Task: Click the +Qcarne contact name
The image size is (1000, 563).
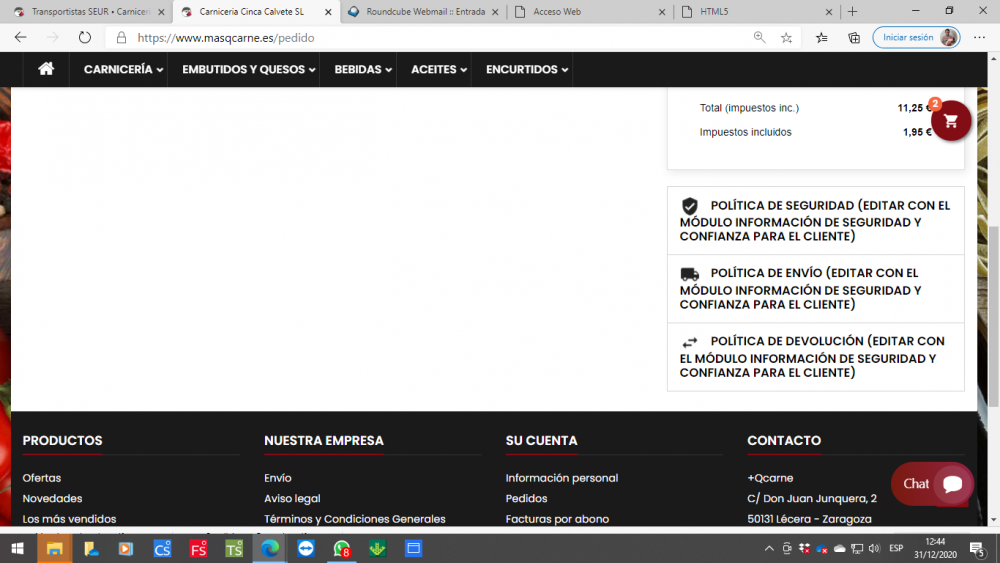Action: point(770,478)
